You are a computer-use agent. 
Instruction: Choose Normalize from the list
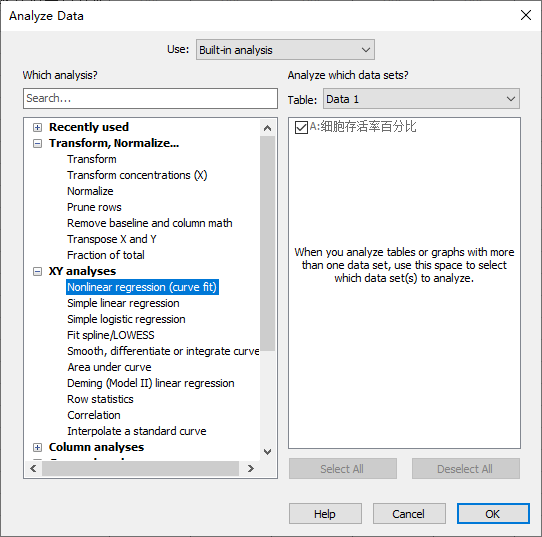pyautogui.click(x=90, y=191)
